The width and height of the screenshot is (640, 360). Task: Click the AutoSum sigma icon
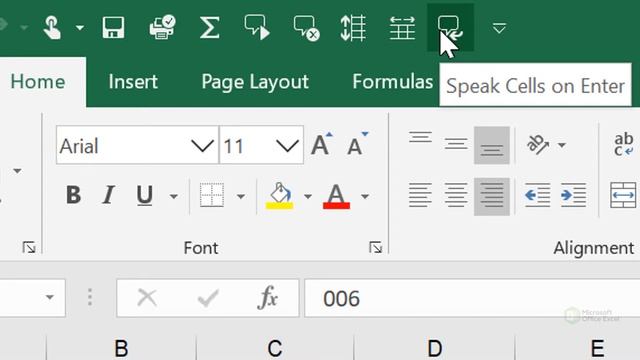(x=209, y=28)
